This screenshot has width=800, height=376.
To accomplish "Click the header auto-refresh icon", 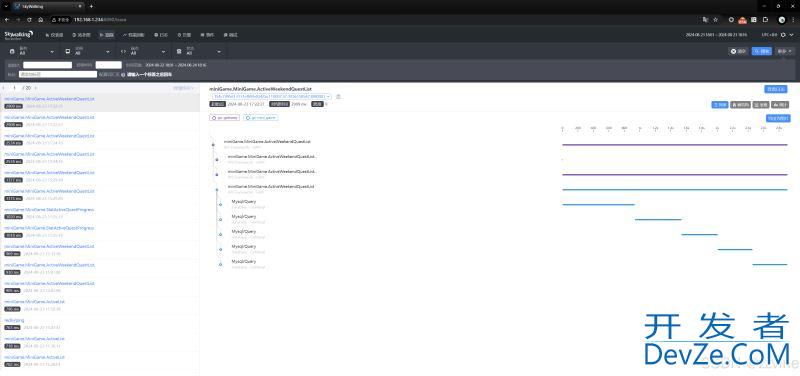I will pos(783,35).
